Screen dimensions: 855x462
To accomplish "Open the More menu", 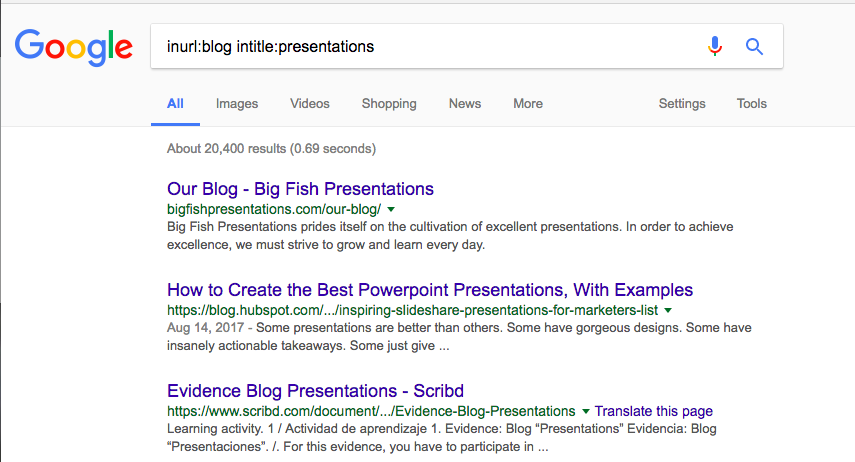I will (528, 104).
